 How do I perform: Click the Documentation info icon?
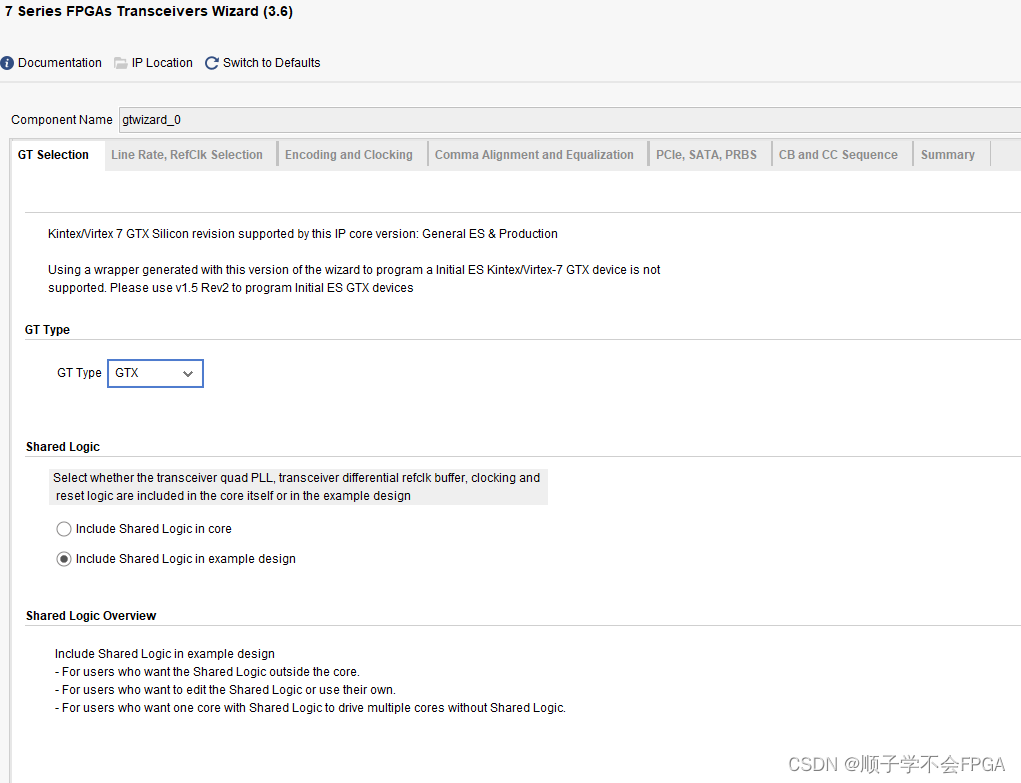[x=7, y=63]
